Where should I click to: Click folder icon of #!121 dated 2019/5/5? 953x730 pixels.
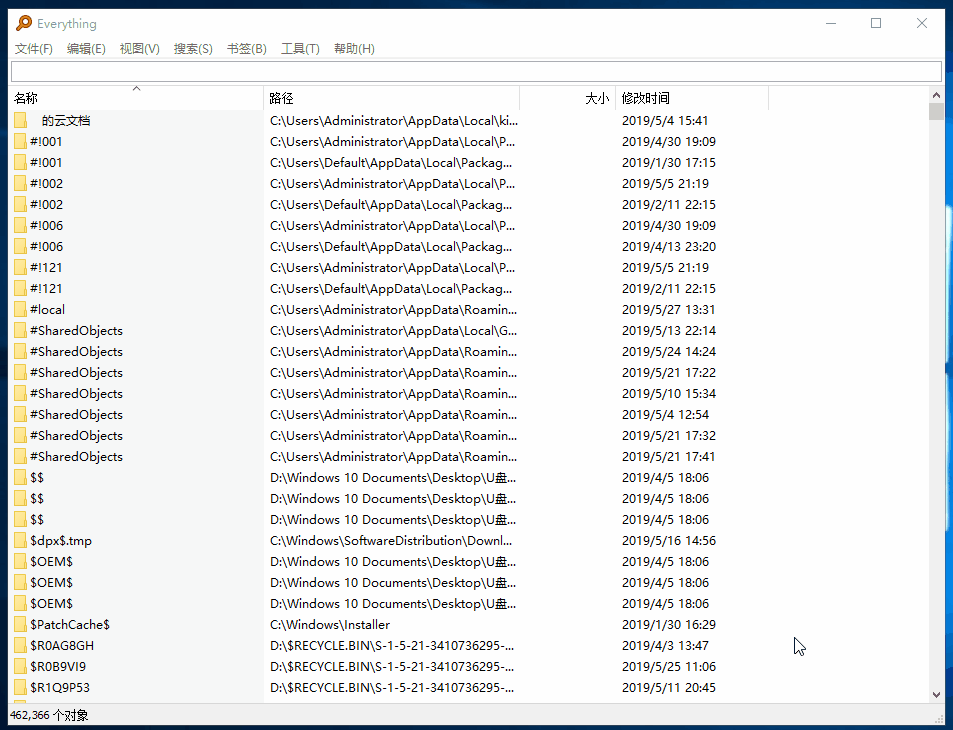21,267
